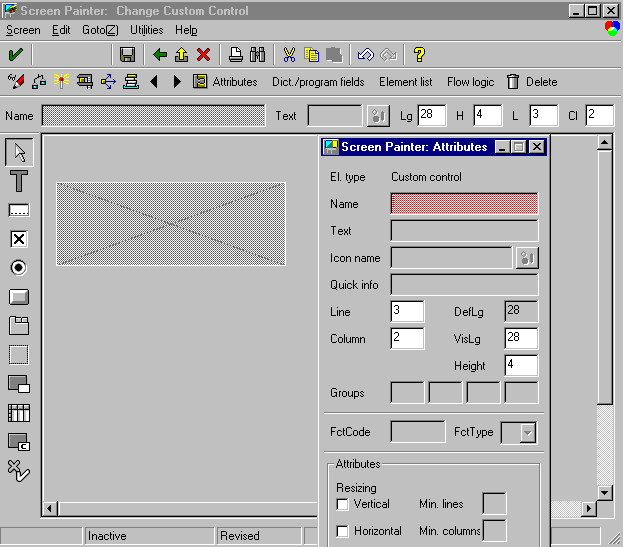
Task: Click the Attributes toolbar button
Action: click(225, 82)
